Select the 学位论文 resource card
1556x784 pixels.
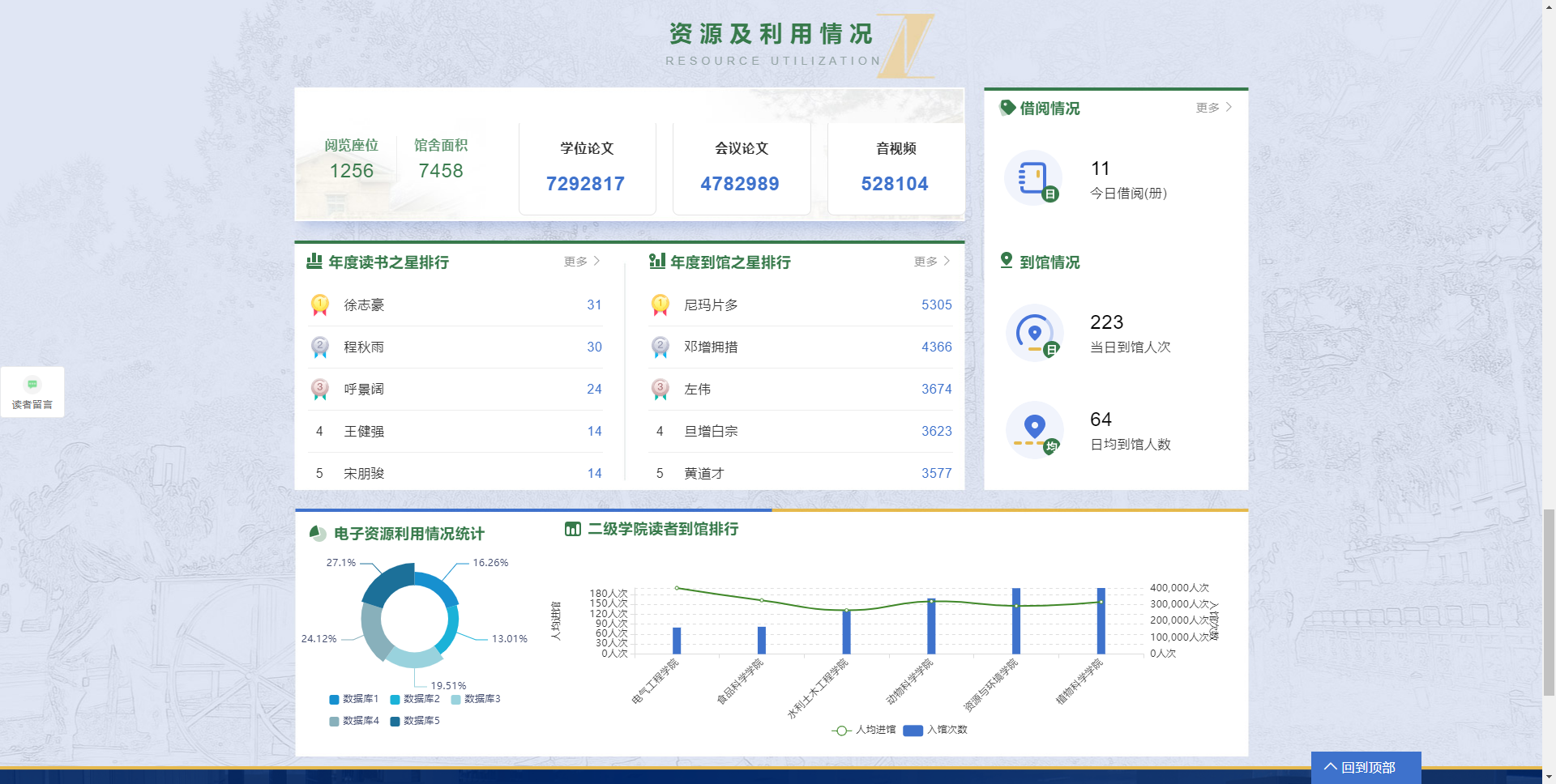(x=587, y=168)
